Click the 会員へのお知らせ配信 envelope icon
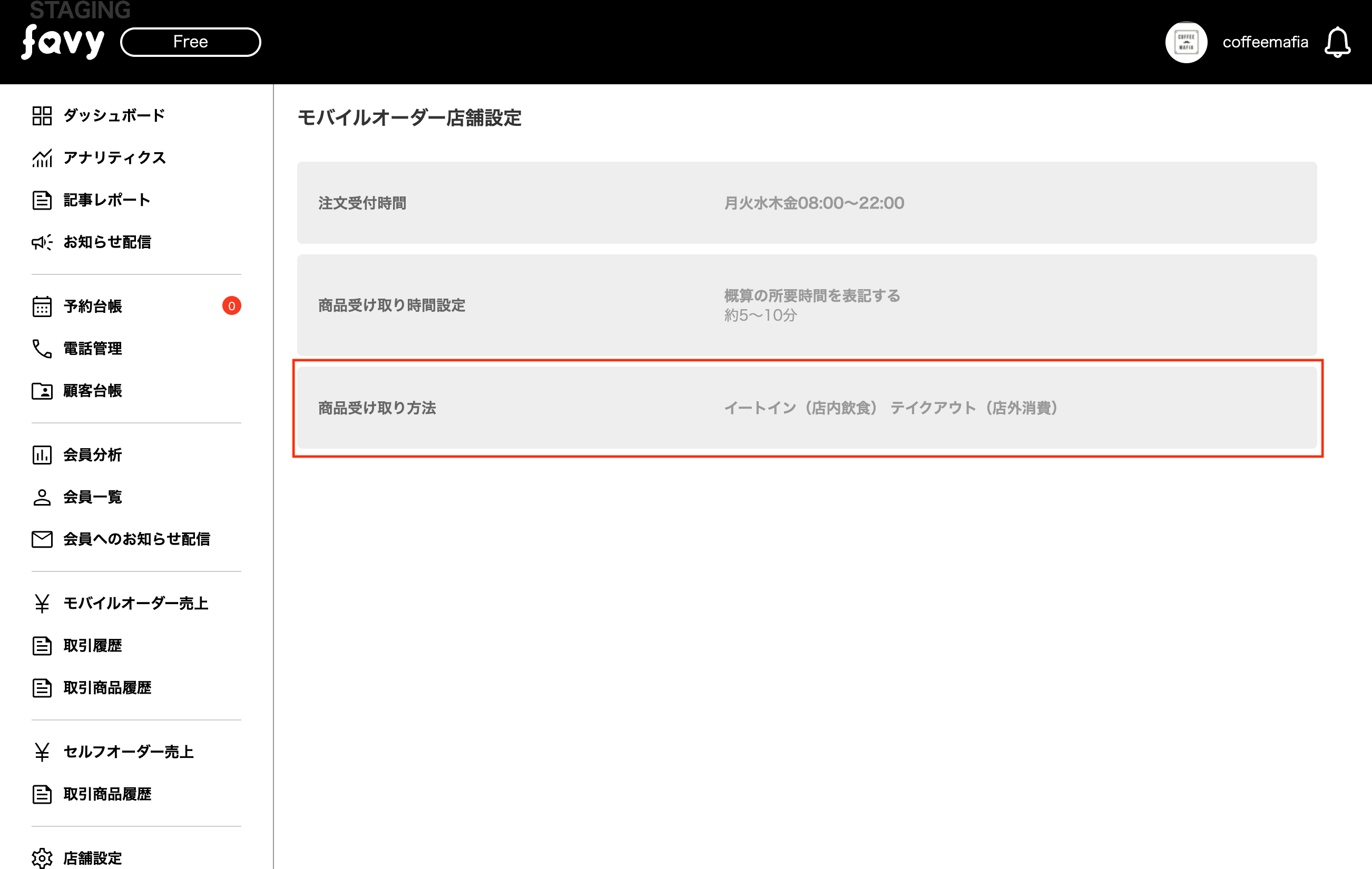 pyautogui.click(x=42, y=539)
